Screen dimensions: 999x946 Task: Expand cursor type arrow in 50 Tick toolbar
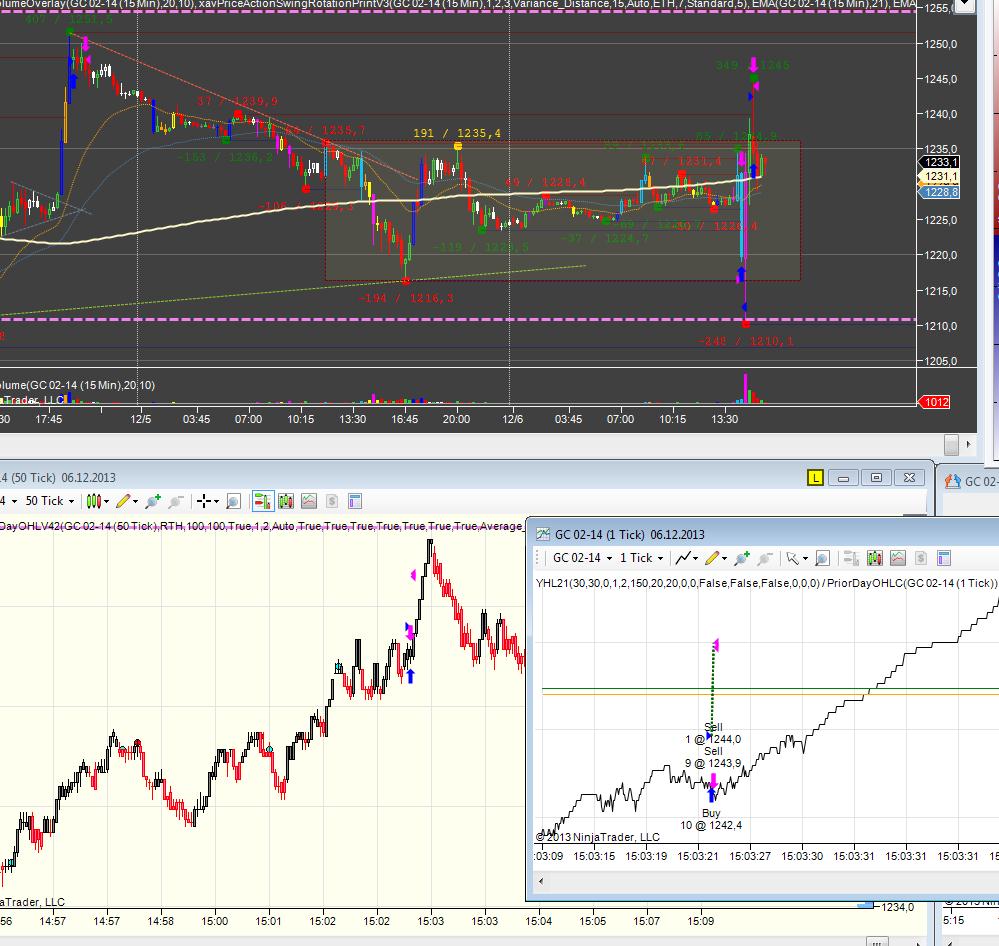click(217, 502)
